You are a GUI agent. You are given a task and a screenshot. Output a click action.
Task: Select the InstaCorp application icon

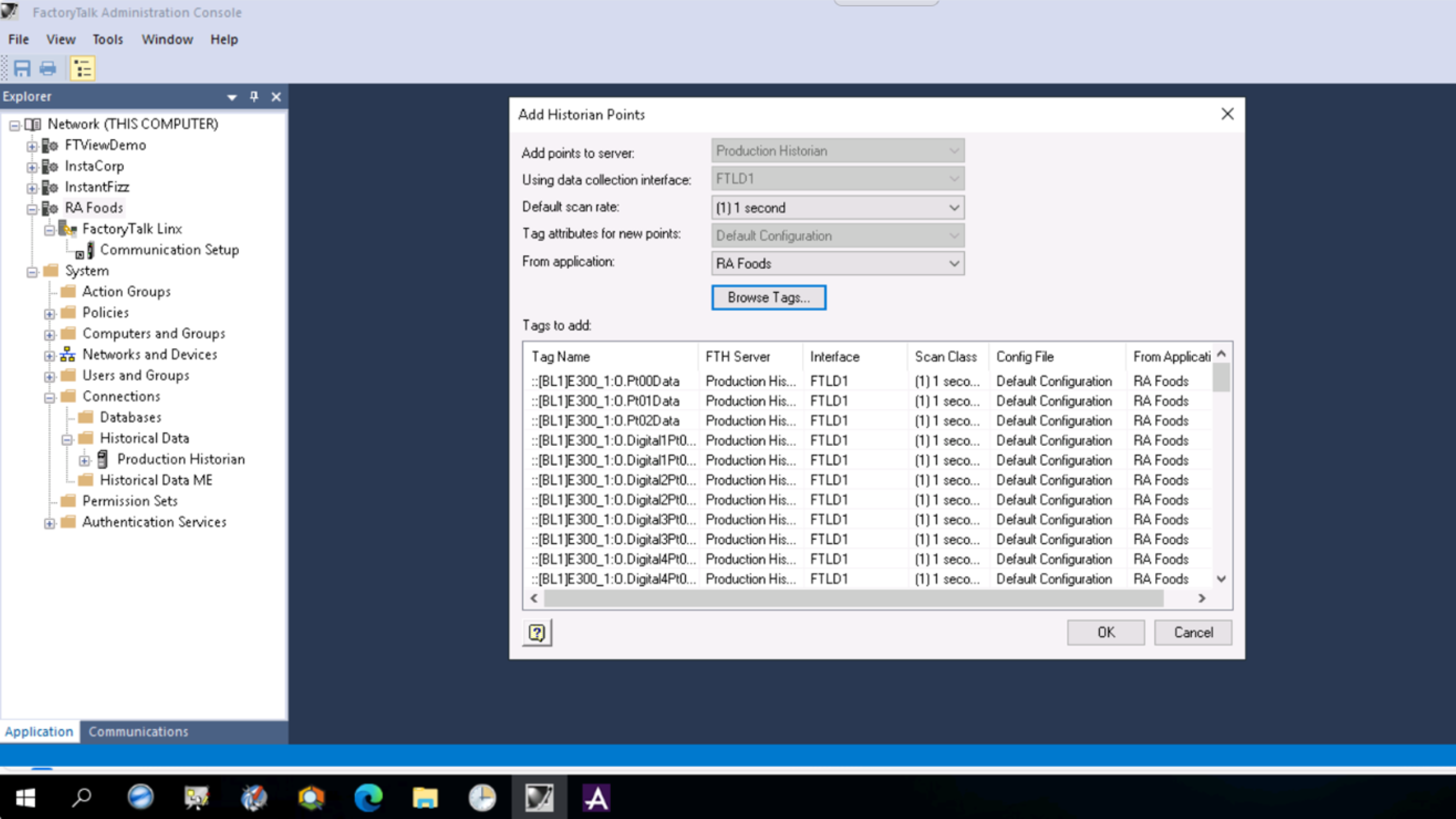click(x=50, y=166)
